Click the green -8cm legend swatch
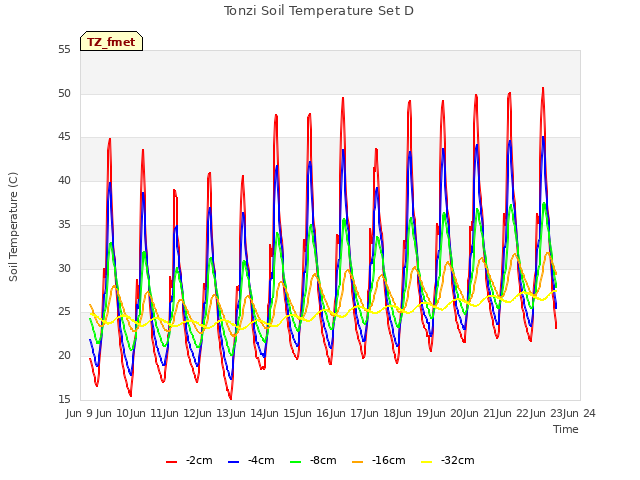 click(x=296, y=462)
